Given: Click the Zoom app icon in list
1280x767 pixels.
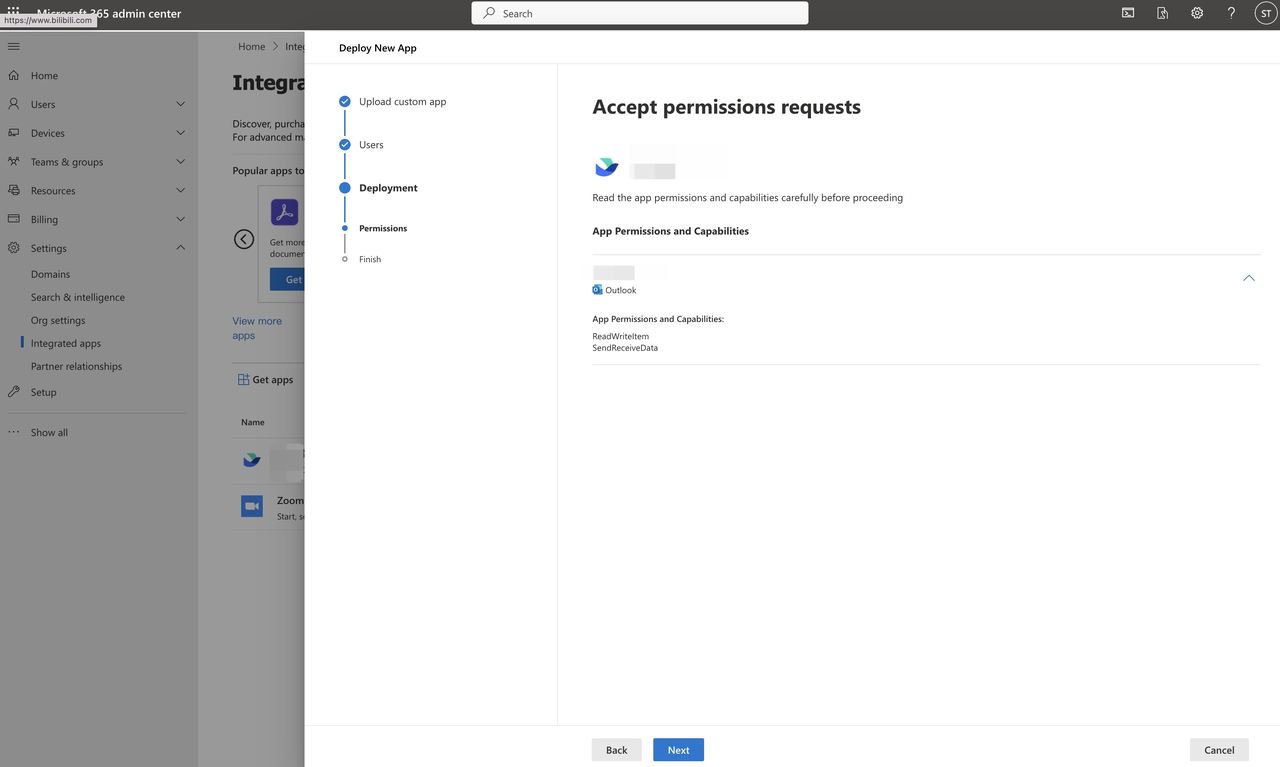Looking at the screenshot, I should pos(252,506).
